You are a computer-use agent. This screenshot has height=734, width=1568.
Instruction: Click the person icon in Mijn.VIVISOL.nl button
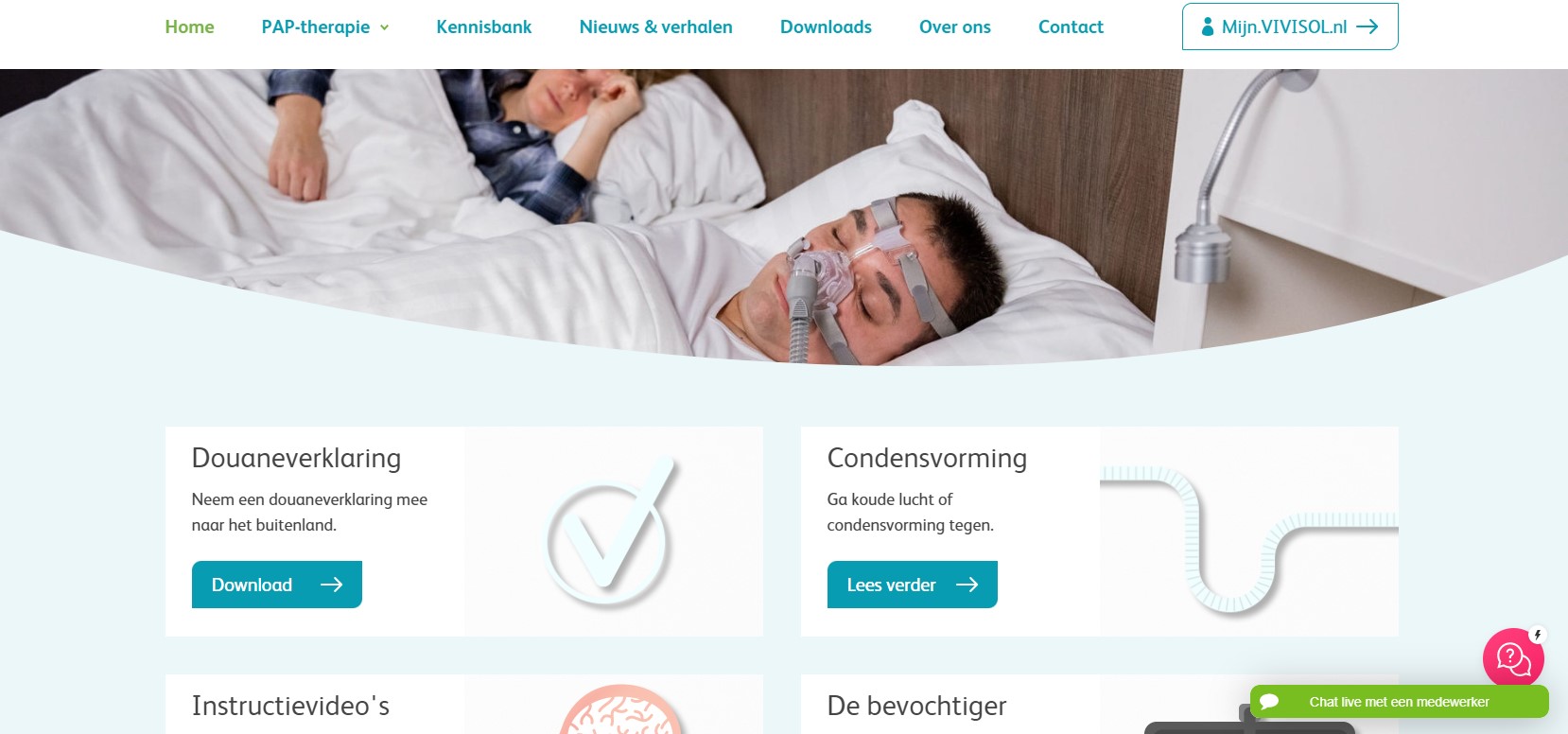(1208, 26)
